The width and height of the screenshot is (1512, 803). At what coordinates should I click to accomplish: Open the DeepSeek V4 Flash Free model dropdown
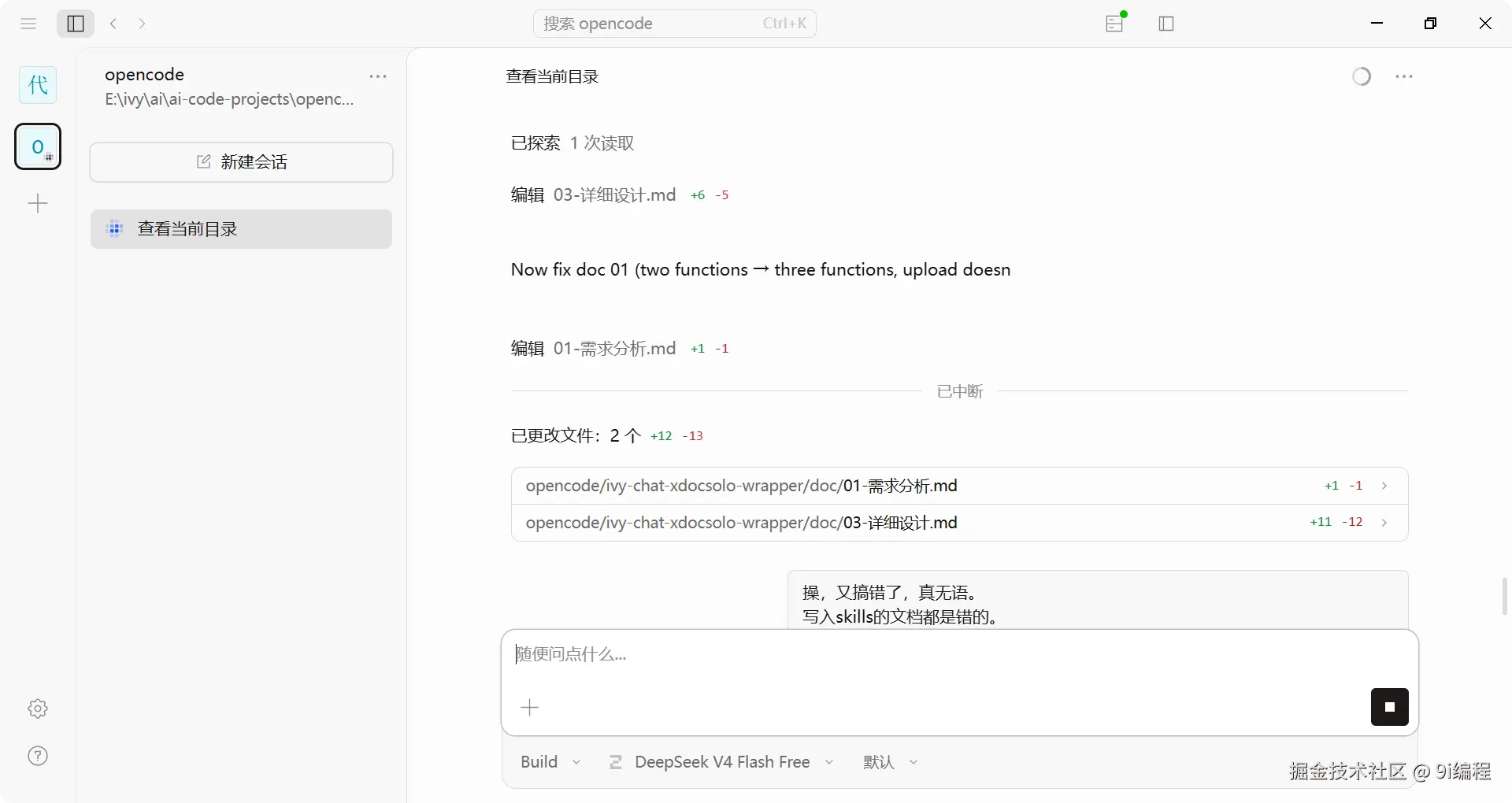click(x=721, y=762)
